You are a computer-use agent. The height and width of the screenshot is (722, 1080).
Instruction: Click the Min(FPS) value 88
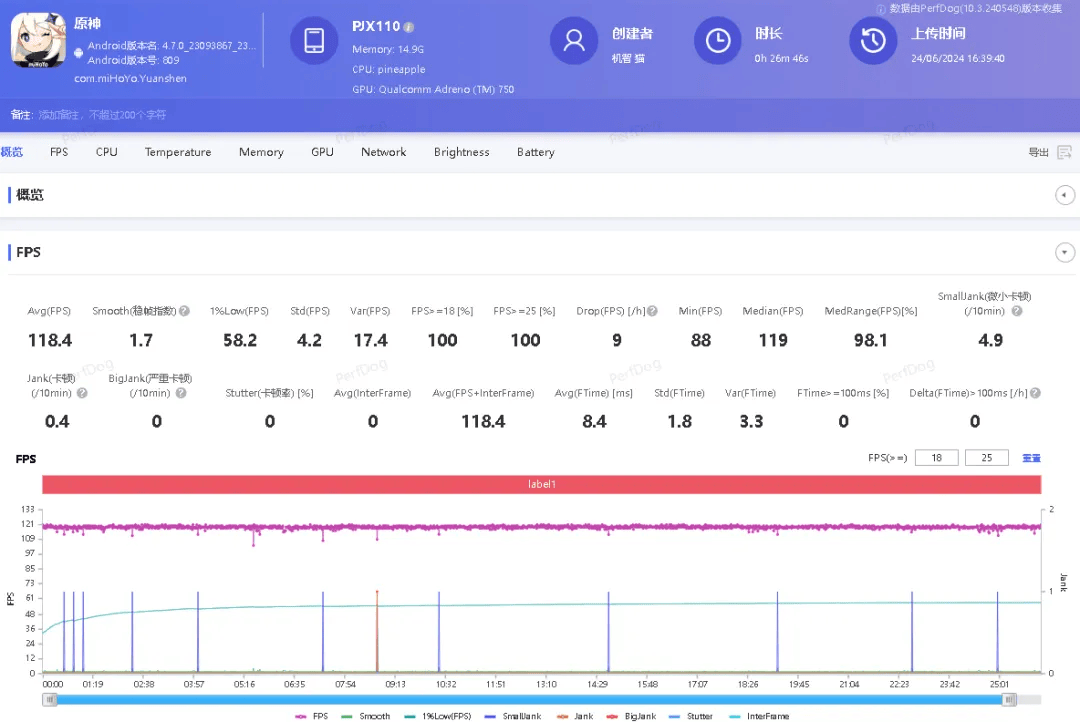[700, 340]
